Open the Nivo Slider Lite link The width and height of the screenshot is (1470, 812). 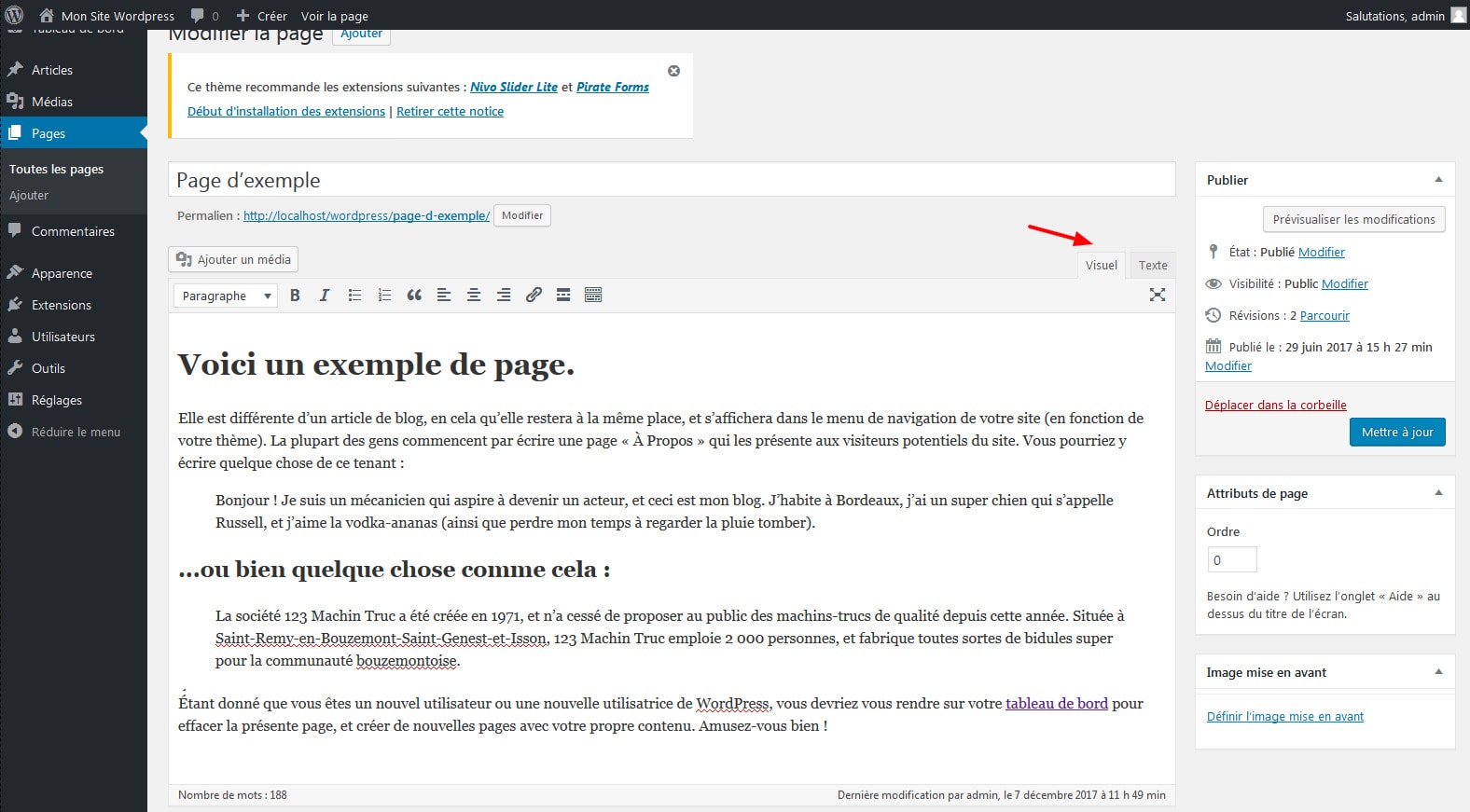[x=514, y=87]
